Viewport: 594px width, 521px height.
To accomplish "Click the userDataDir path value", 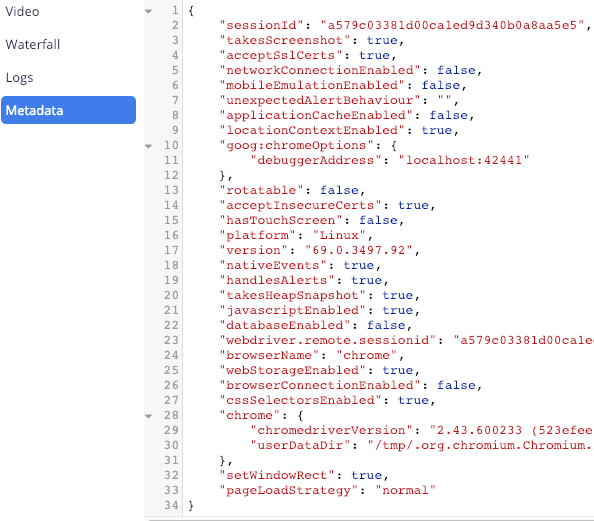I will pos(481,445).
